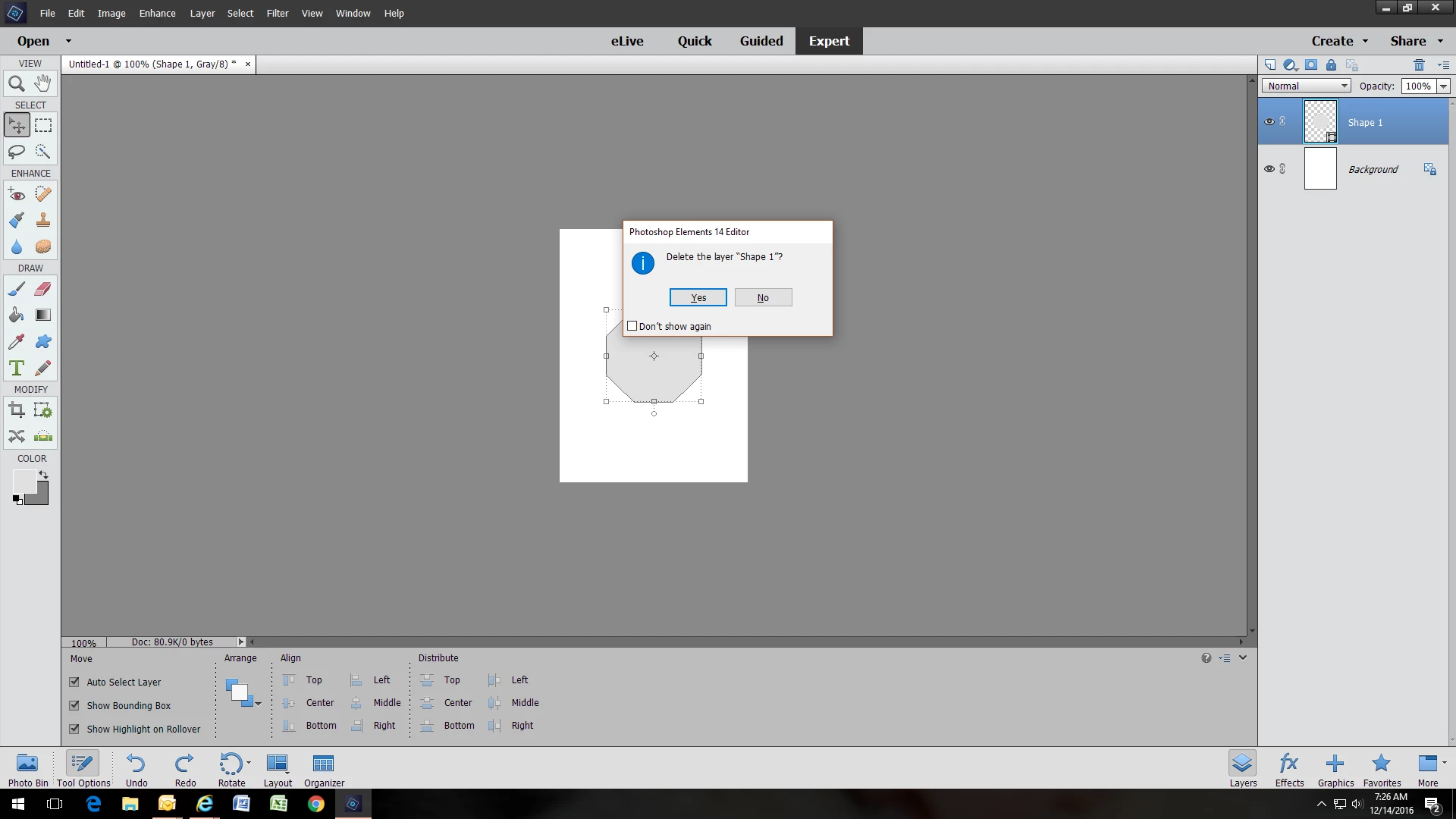Pick the Eraser tool
1456x819 pixels.
tap(43, 289)
